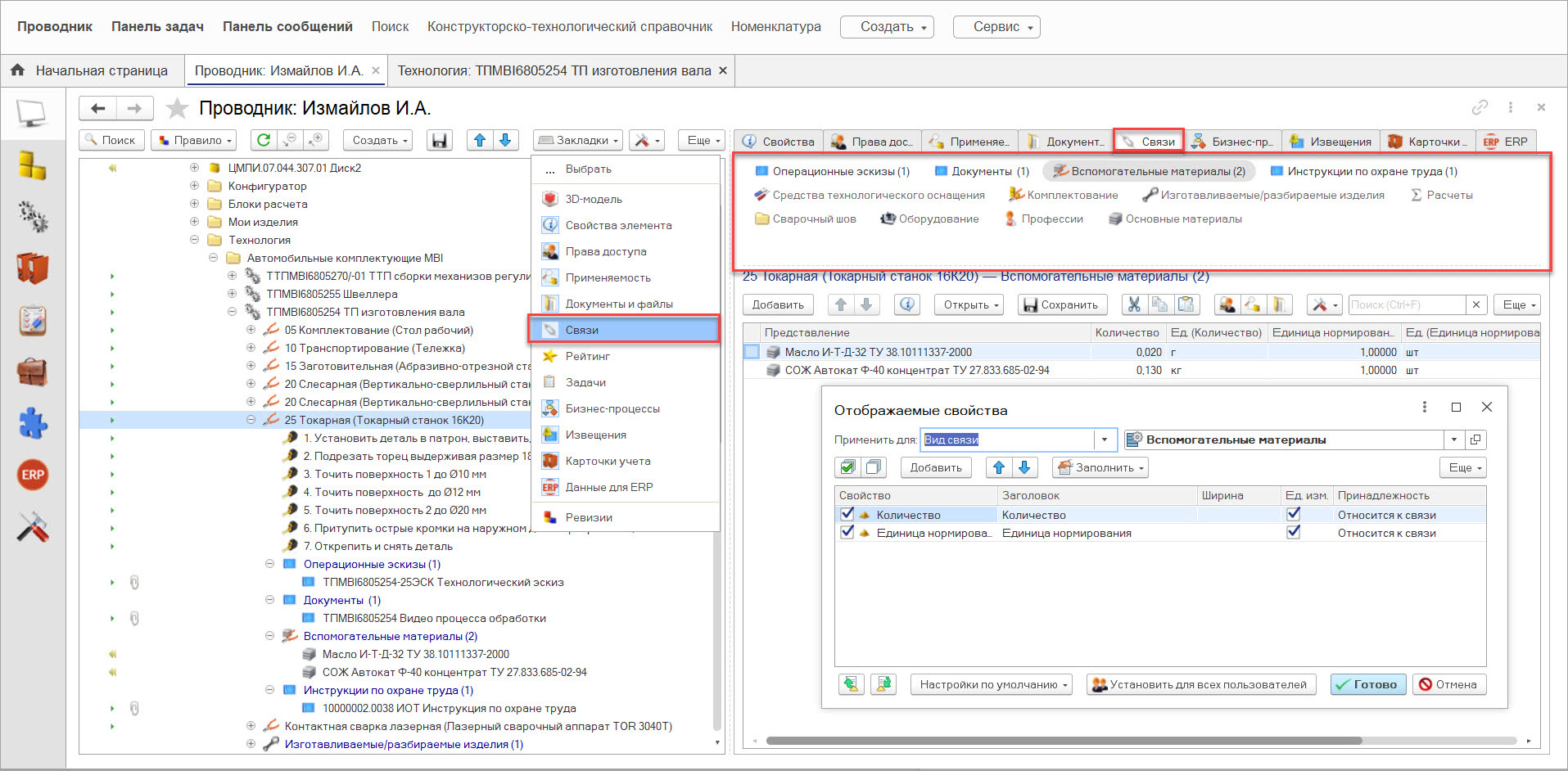The height and width of the screenshot is (771, 1568).
Task: Move tree item down with blue arrow
Action: point(505,140)
